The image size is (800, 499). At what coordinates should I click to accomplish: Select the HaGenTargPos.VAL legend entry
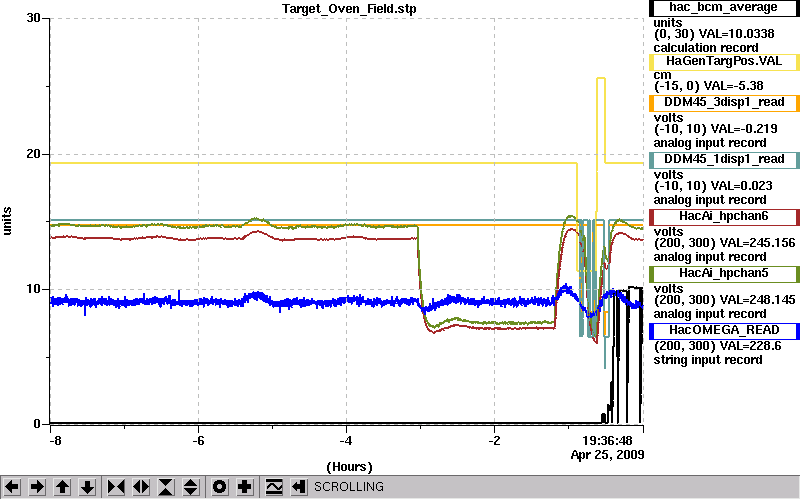coord(723,61)
